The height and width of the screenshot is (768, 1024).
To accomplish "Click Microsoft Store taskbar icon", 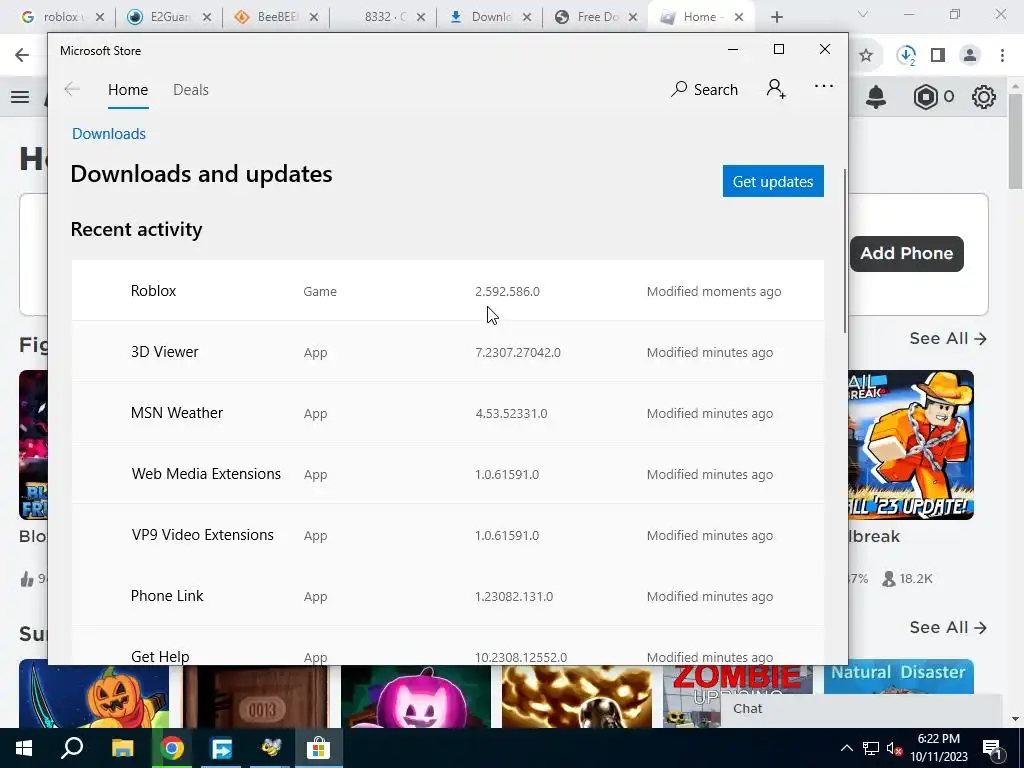I will point(319,748).
